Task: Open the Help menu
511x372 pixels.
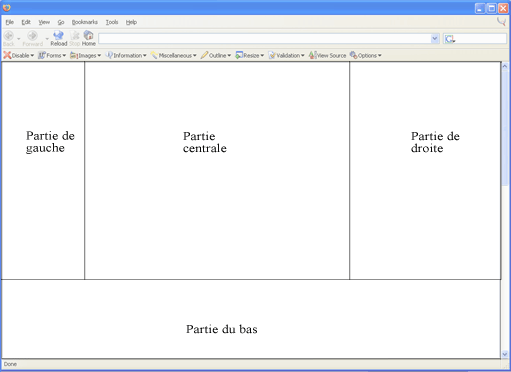Action: tap(131, 22)
